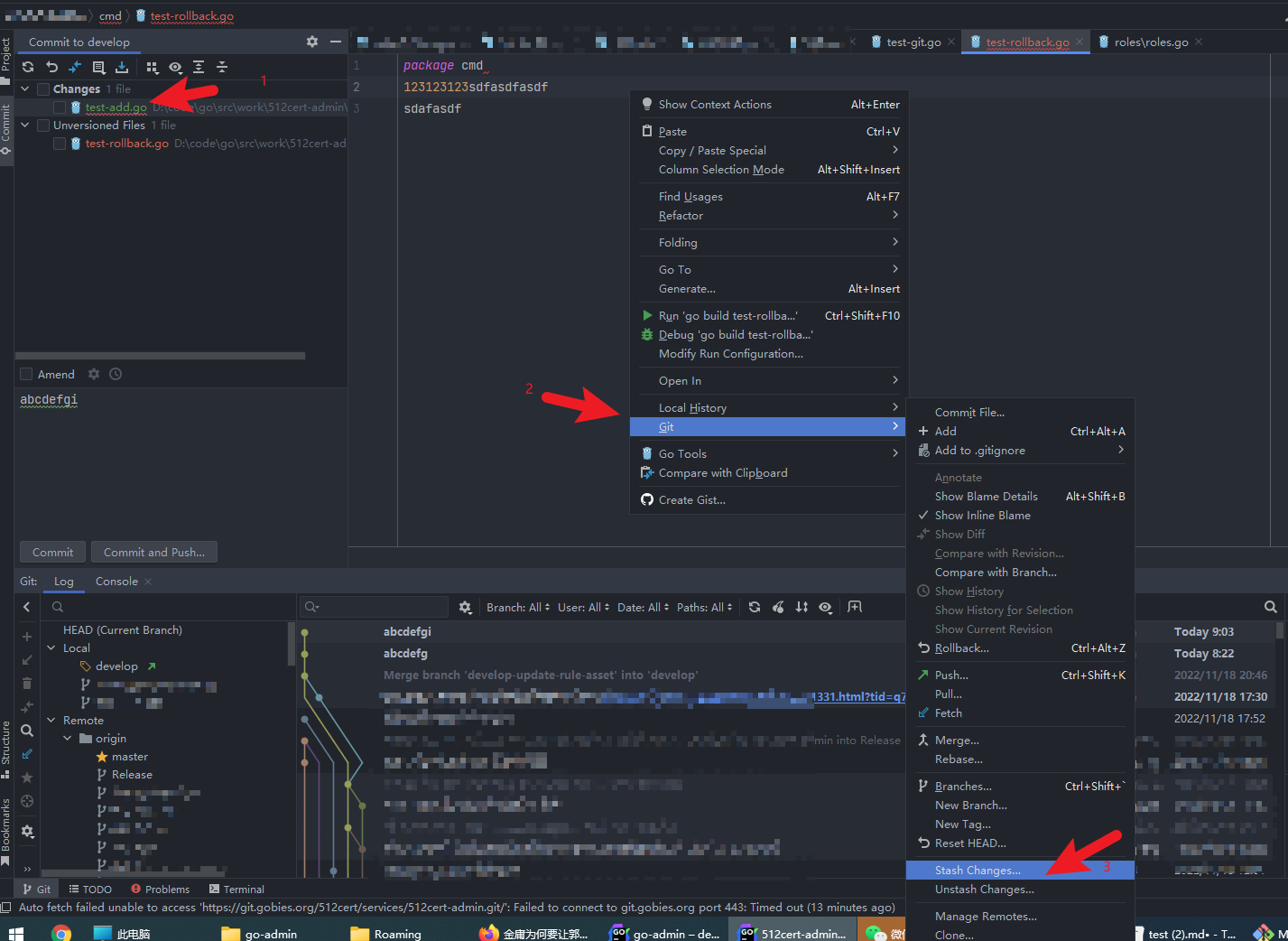Select Local History in context menu

768,408
